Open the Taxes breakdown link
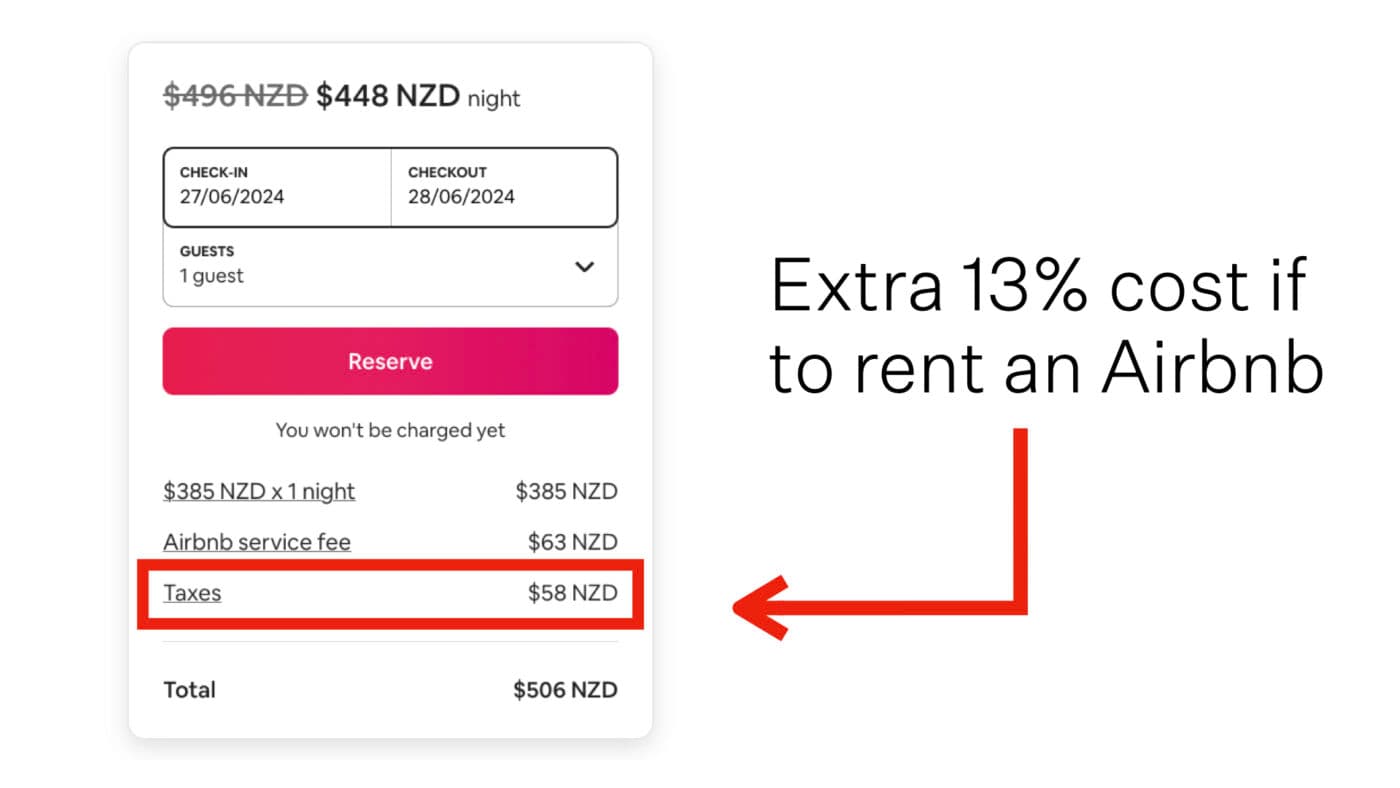The width and height of the screenshot is (1400, 788). click(x=192, y=592)
